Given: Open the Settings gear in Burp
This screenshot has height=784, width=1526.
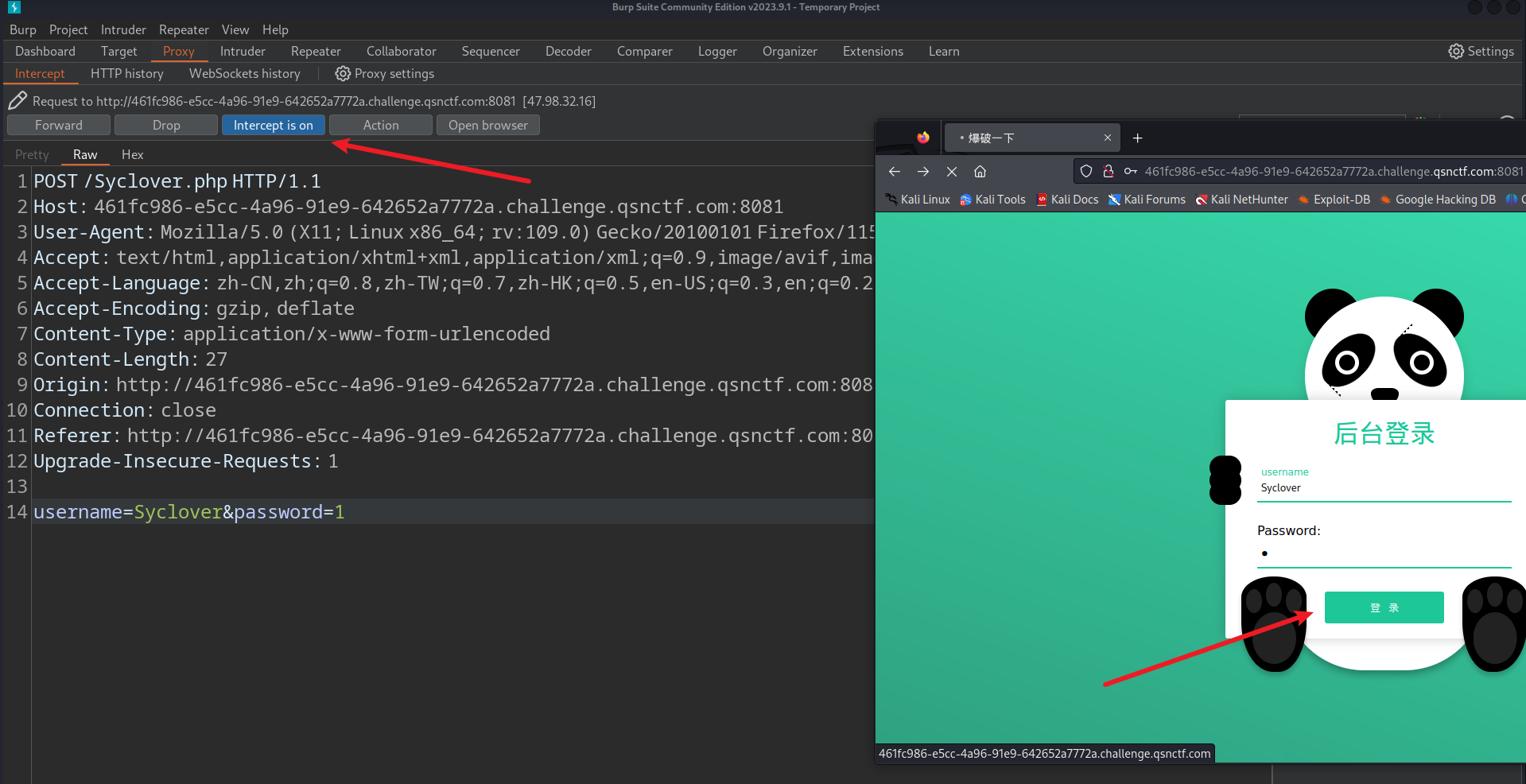Looking at the screenshot, I should (x=1481, y=51).
